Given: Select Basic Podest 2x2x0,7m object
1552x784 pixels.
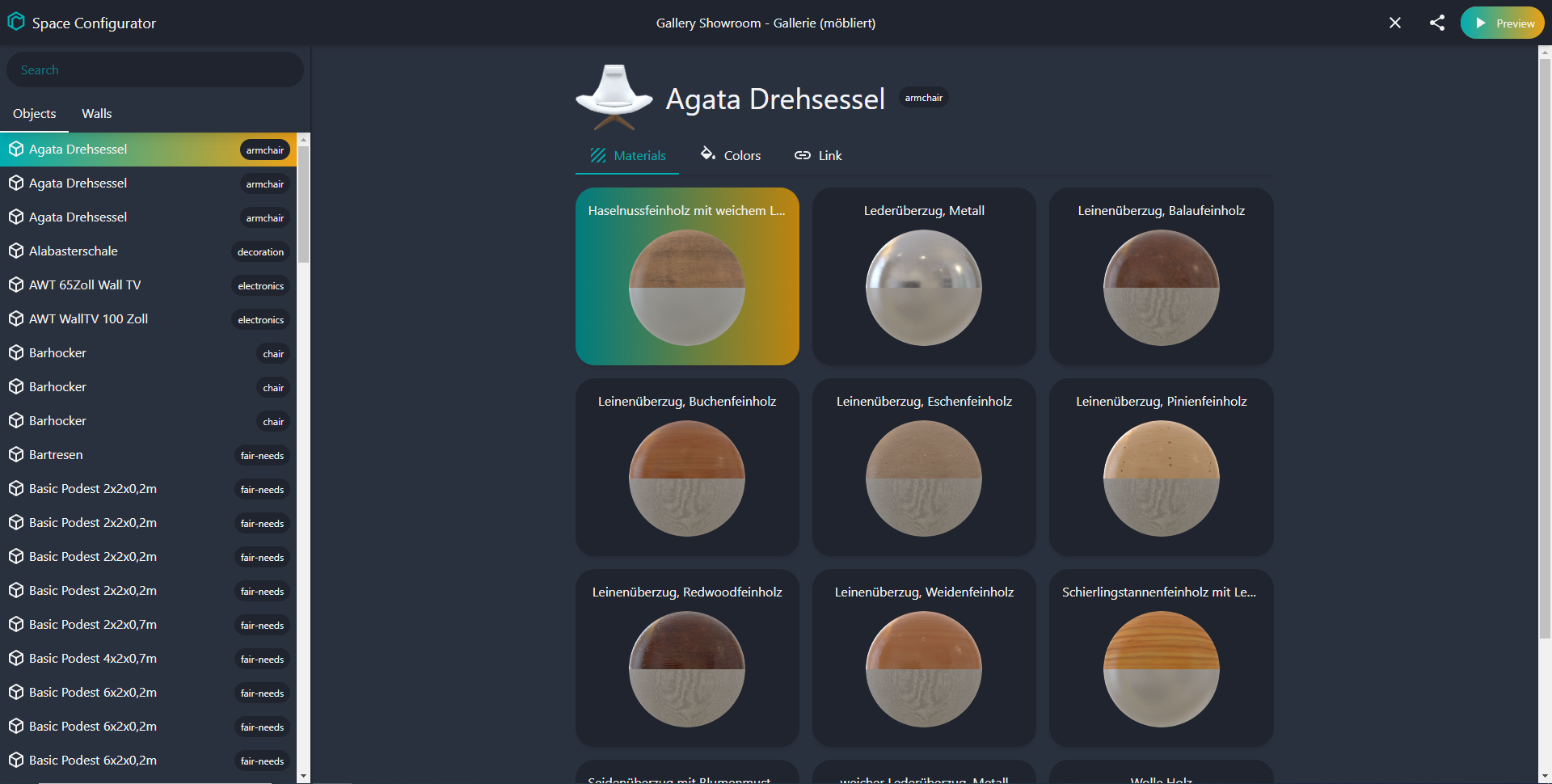Looking at the screenshot, I should (149, 624).
